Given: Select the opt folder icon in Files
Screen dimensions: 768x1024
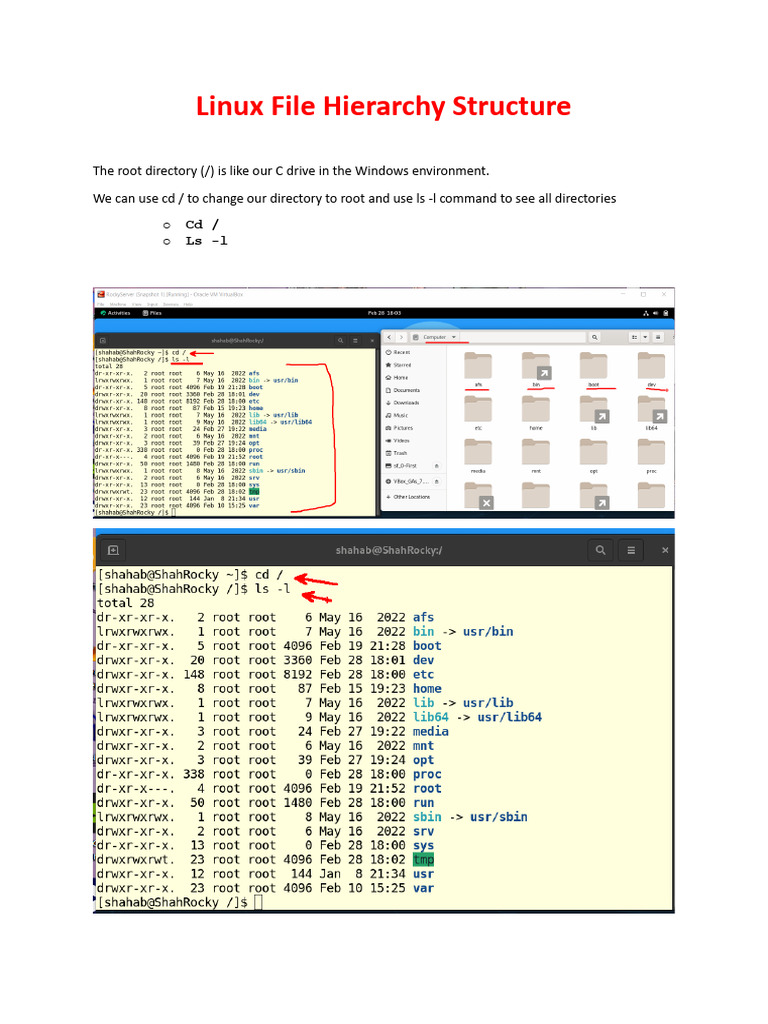Looking at the screenshot, I should (x=594, y=452).
